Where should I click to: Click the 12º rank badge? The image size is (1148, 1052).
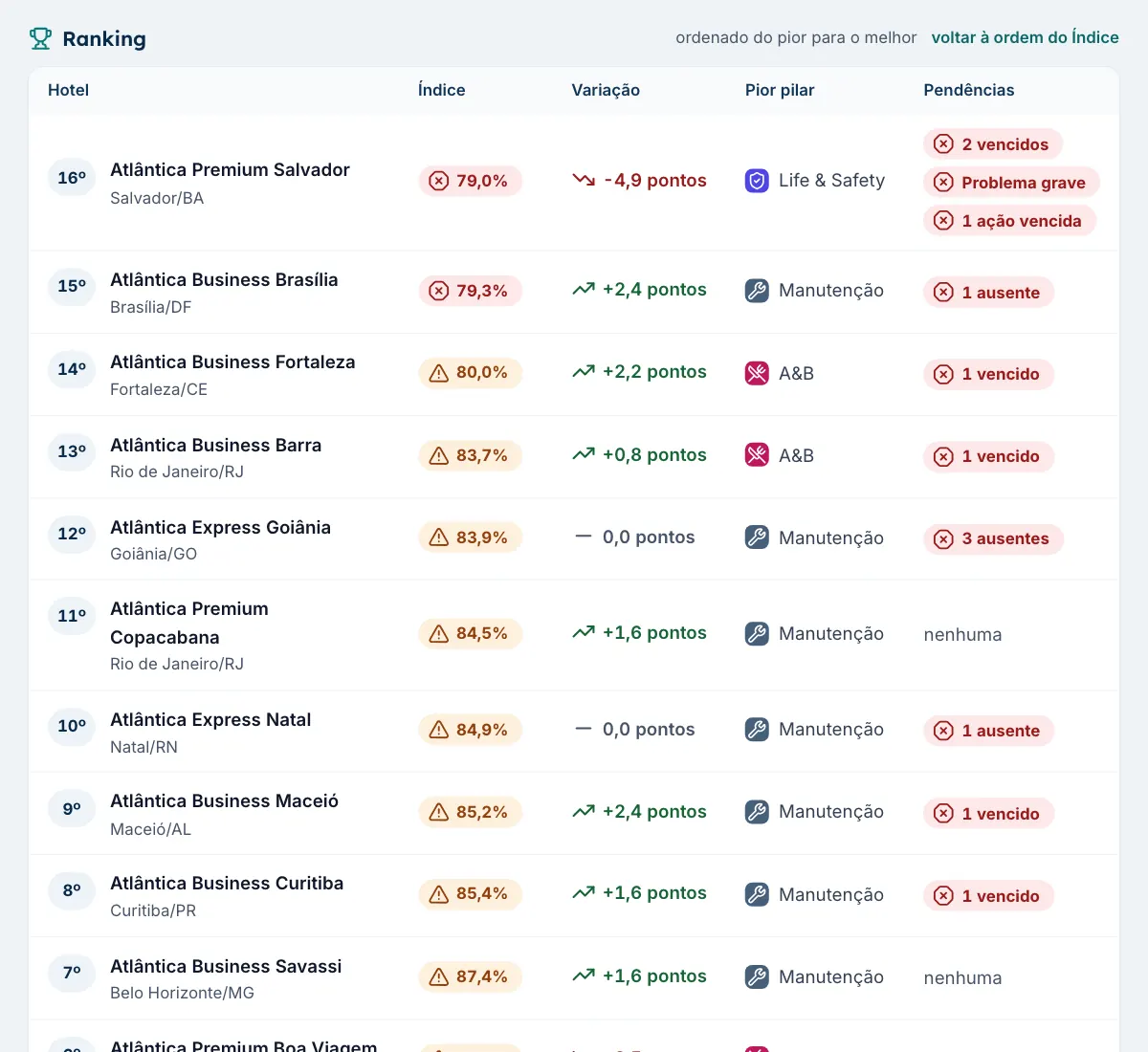(x=72, y=534)
